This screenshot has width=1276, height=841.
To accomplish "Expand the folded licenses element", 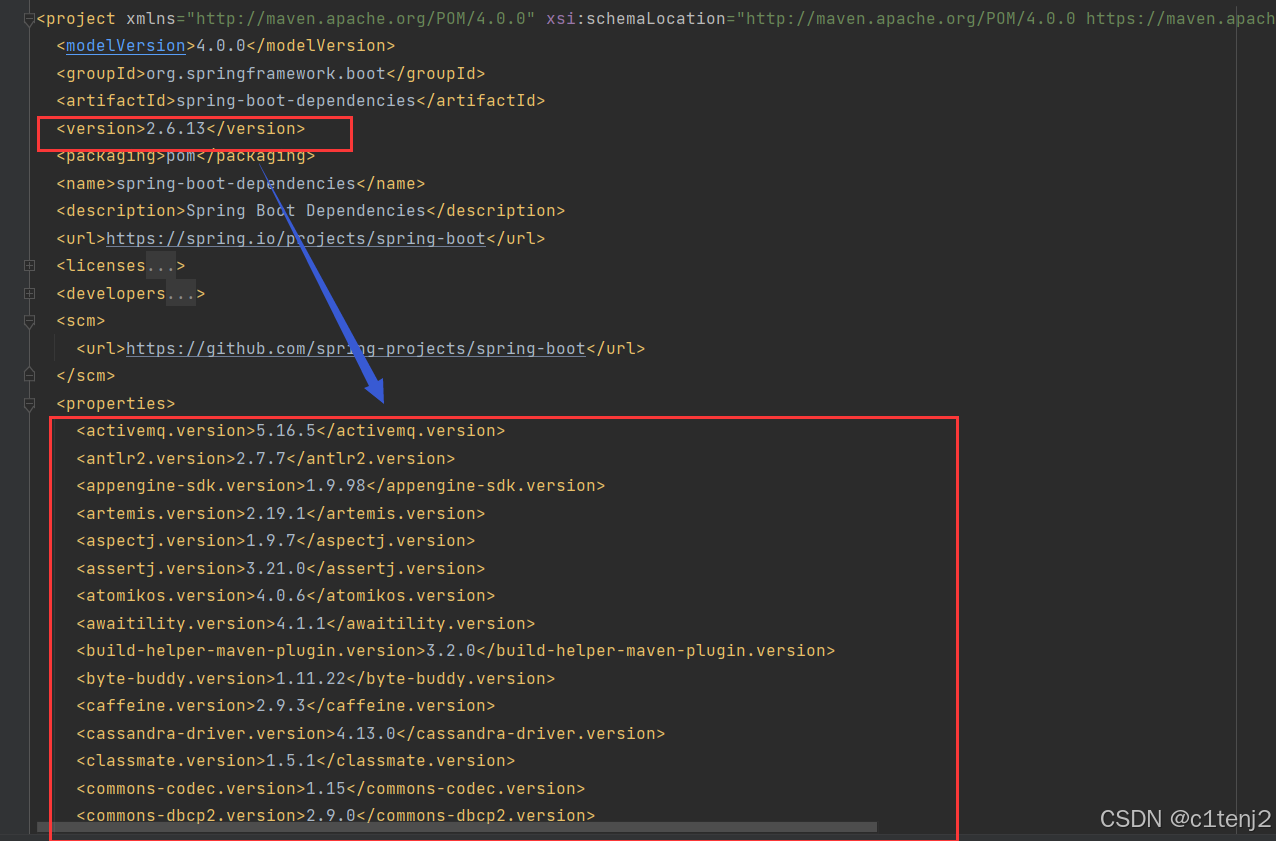I will coord(29,266).
